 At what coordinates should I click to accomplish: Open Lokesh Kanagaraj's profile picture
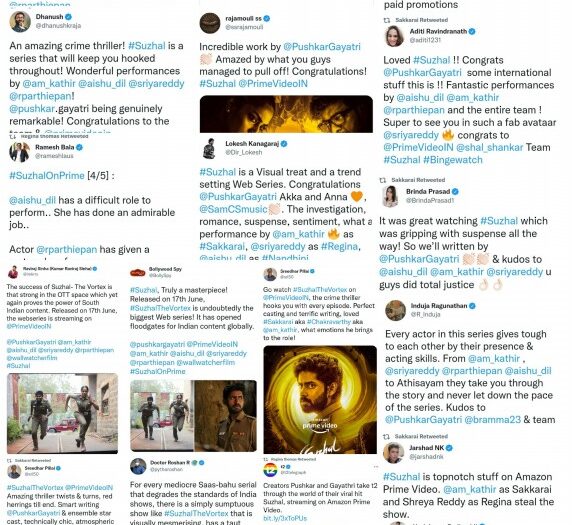click(x=210, y=148)
